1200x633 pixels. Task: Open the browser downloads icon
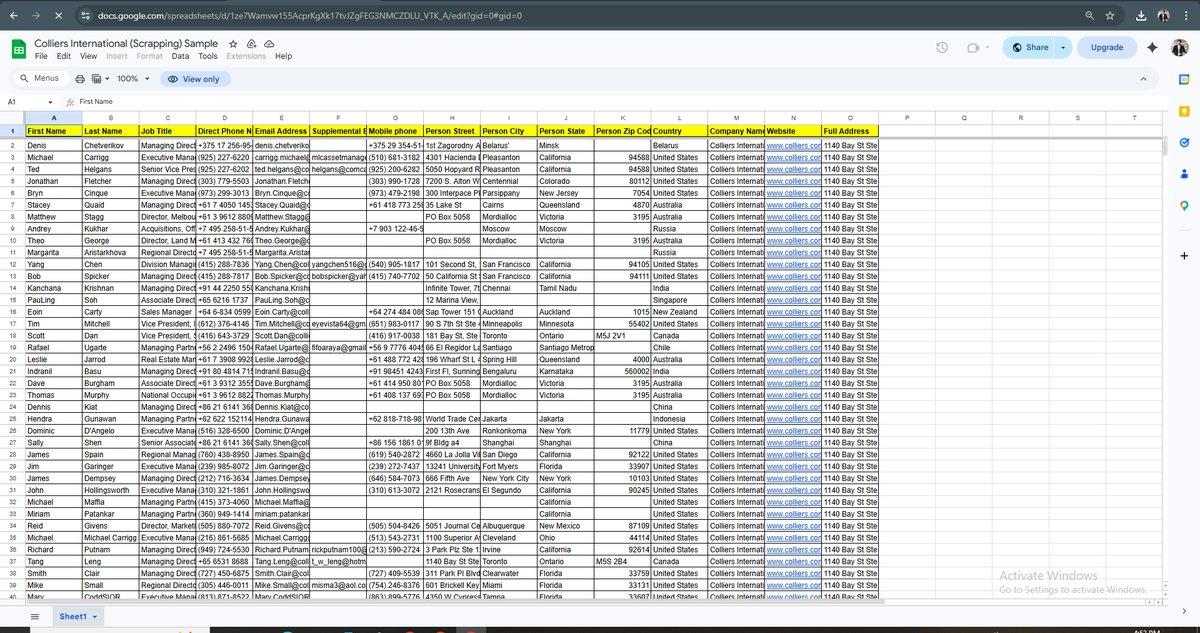click(1142, 16)
